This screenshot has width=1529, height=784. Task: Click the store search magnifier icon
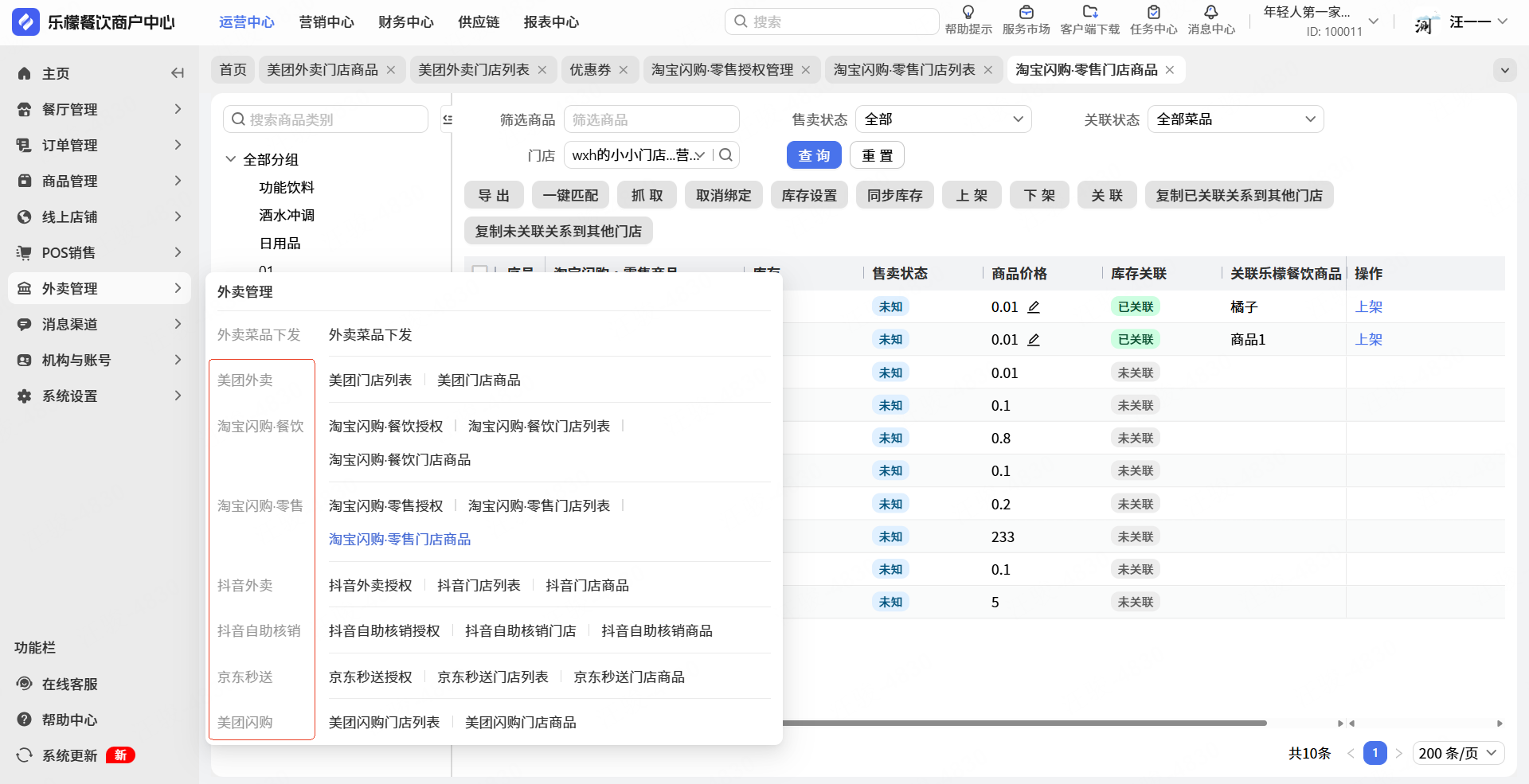725,155
